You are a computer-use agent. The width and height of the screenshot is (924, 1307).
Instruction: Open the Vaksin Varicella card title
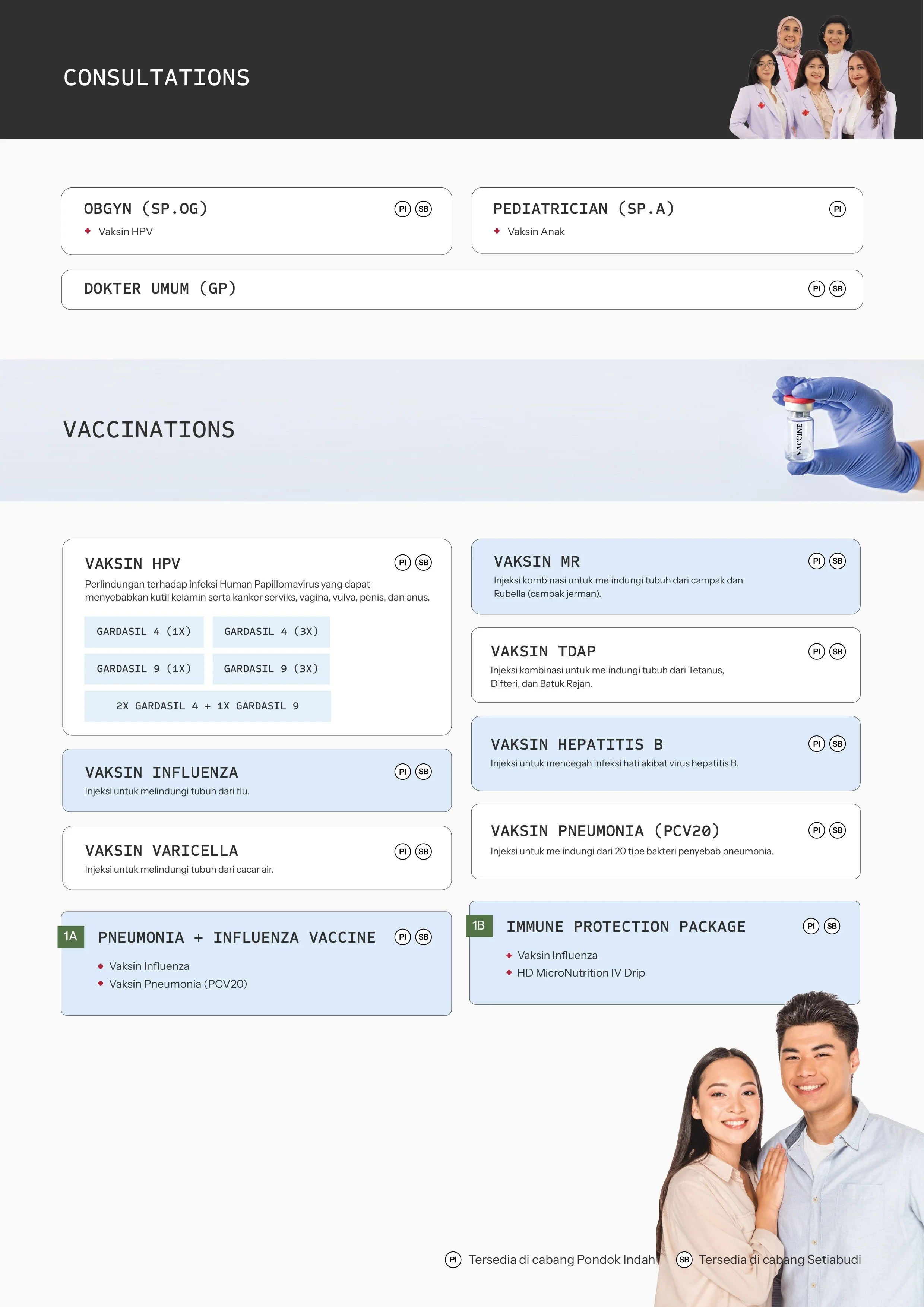161,851
